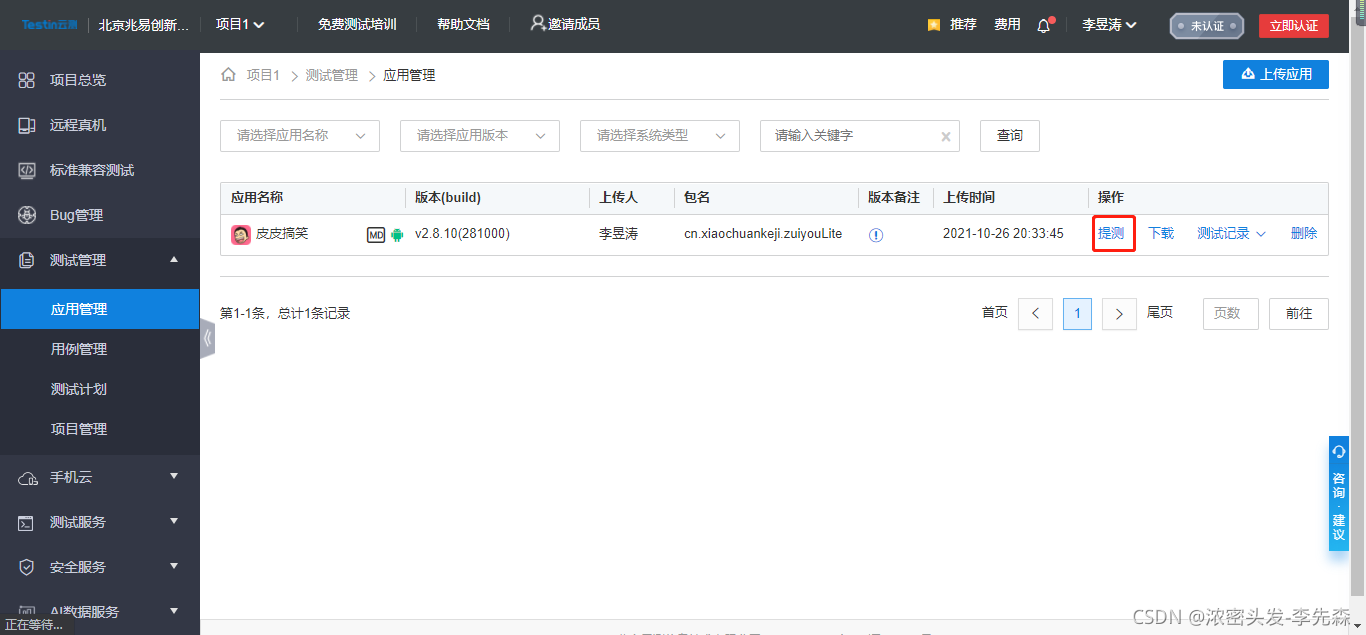Expand the 安全服务 sidebar section
Image resolution: width=1366 pixels, height=635 pixels.
(100, 567)
